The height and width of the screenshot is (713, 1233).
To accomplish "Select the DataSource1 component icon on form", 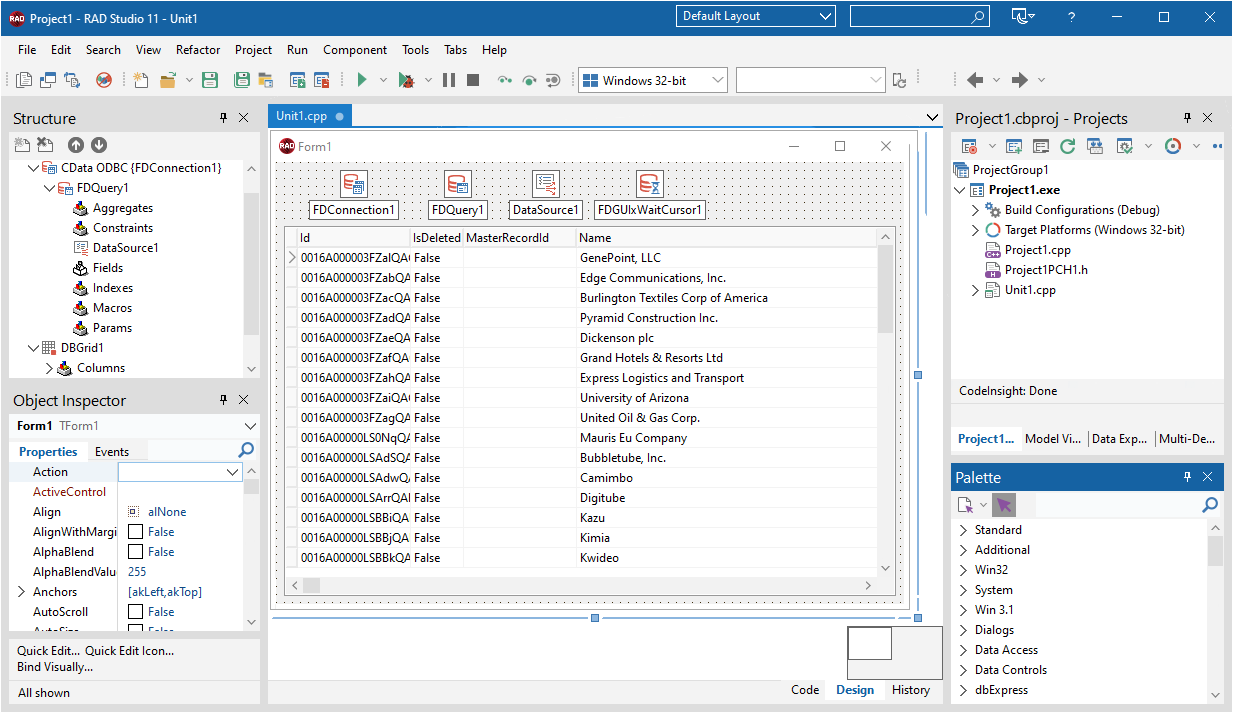I will [x=545, y=183].
